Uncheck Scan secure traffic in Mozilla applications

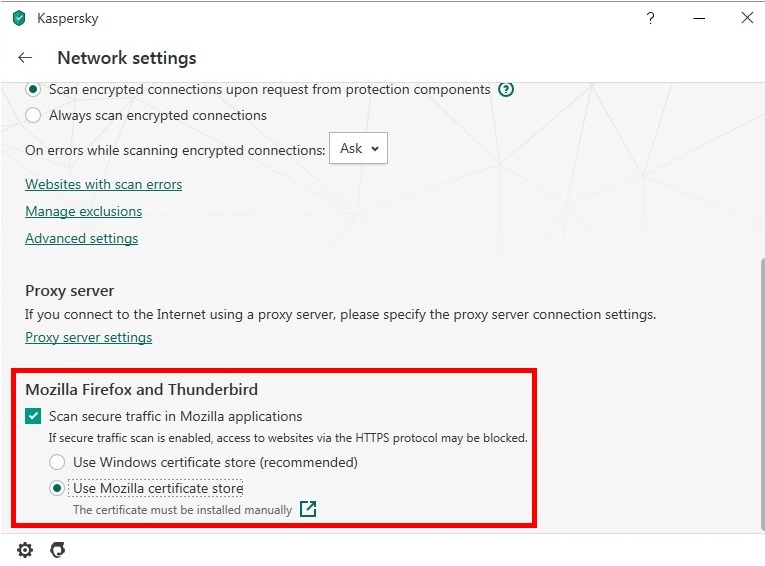[33, 416]
